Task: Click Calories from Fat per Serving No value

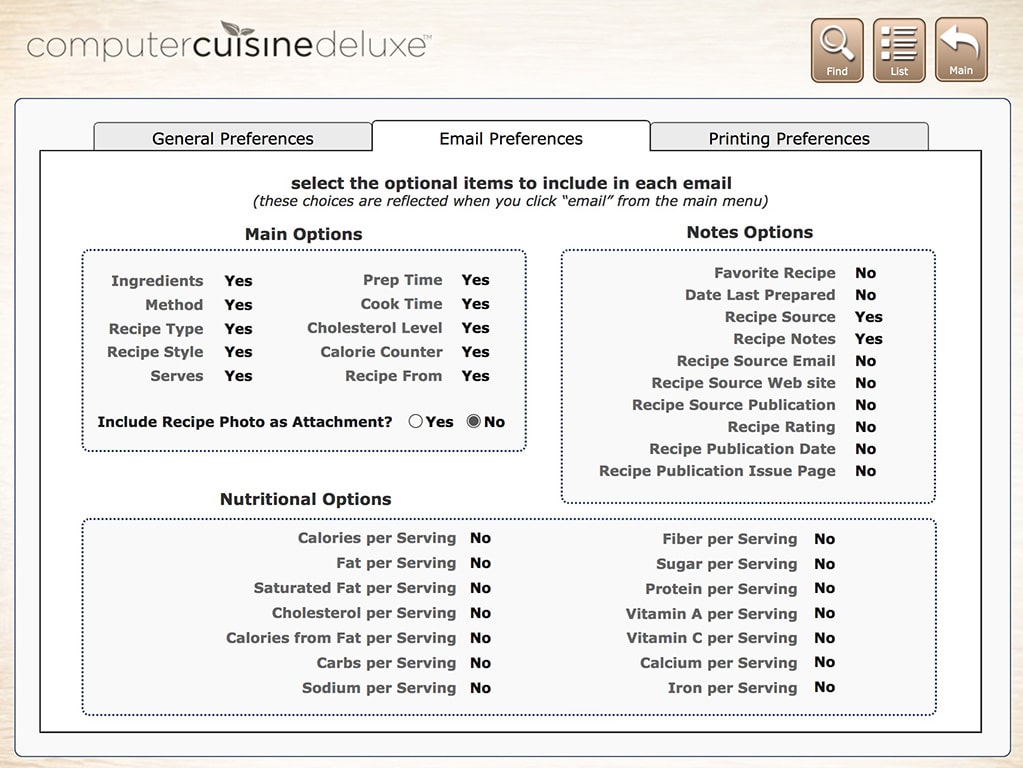Action: pos(480,638)
